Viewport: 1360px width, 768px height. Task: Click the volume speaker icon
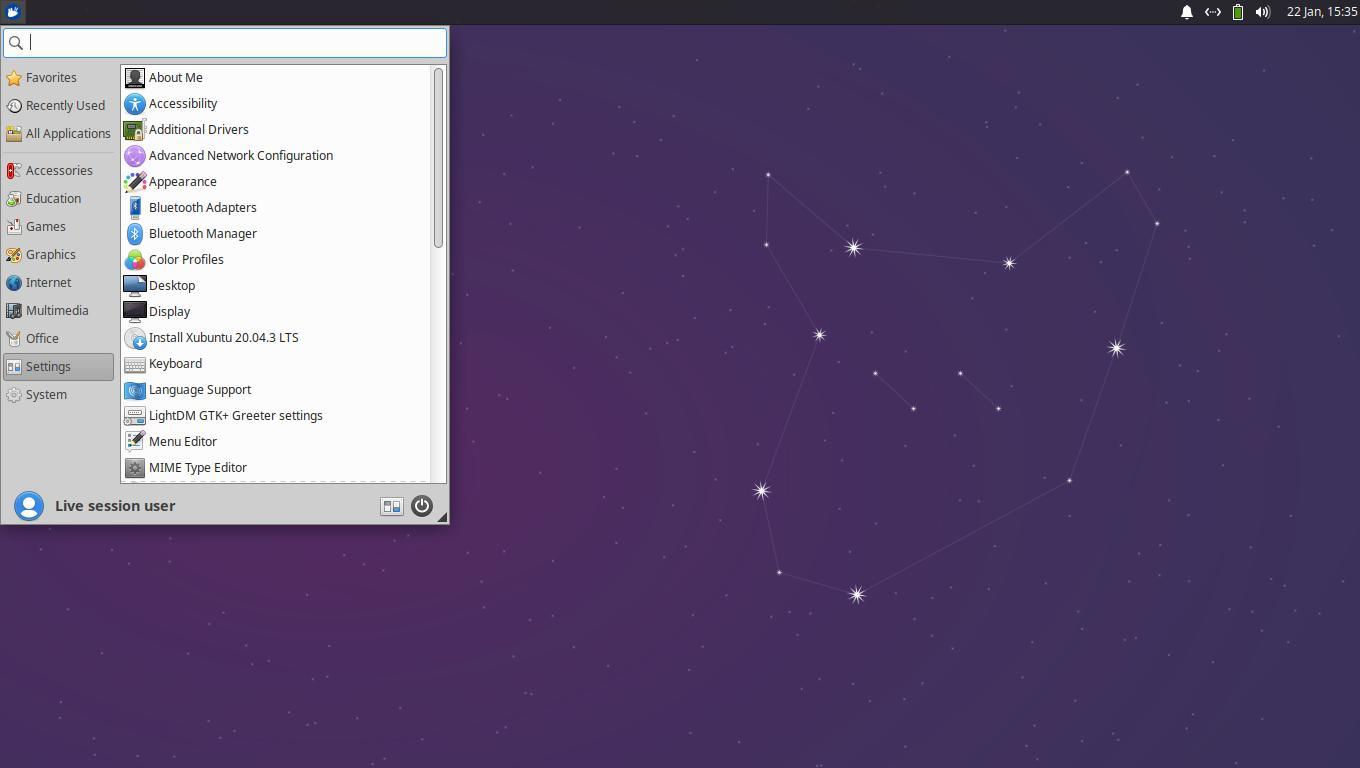pyautogui.click(x=1263, y=12)
